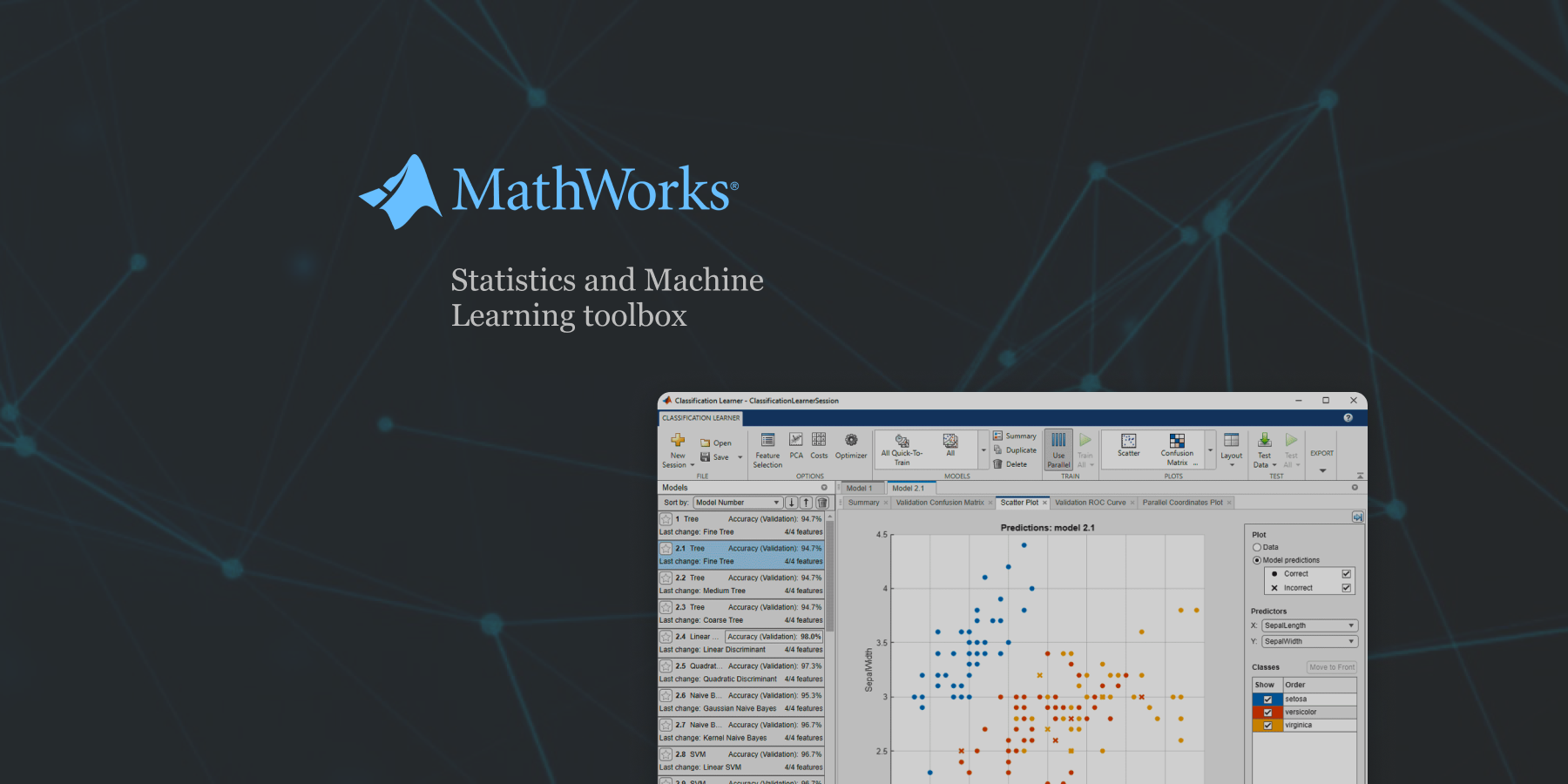Click the Test All play icon
Screen dimensions: 1568x784
(1291, 441)
